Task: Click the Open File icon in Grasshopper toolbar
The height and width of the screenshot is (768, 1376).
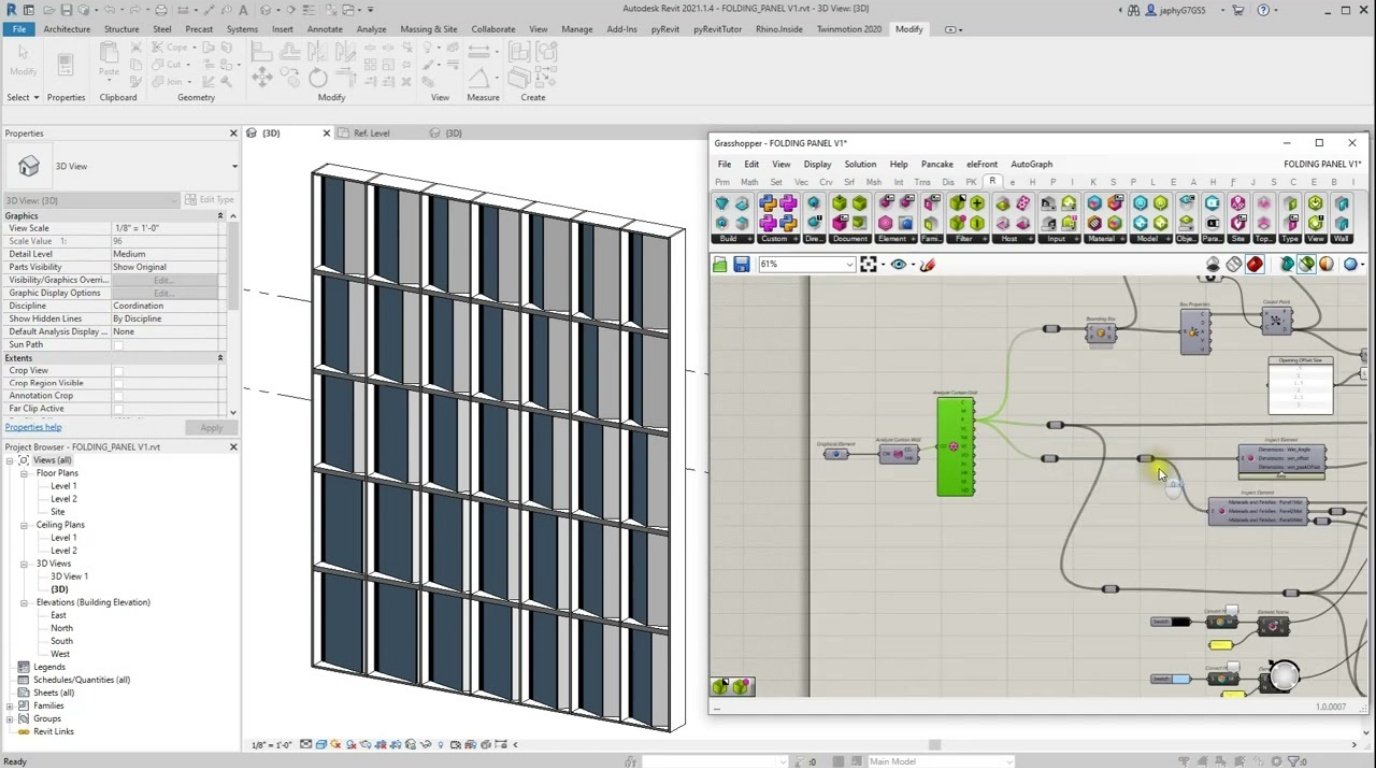Action: tap(720, 264)
